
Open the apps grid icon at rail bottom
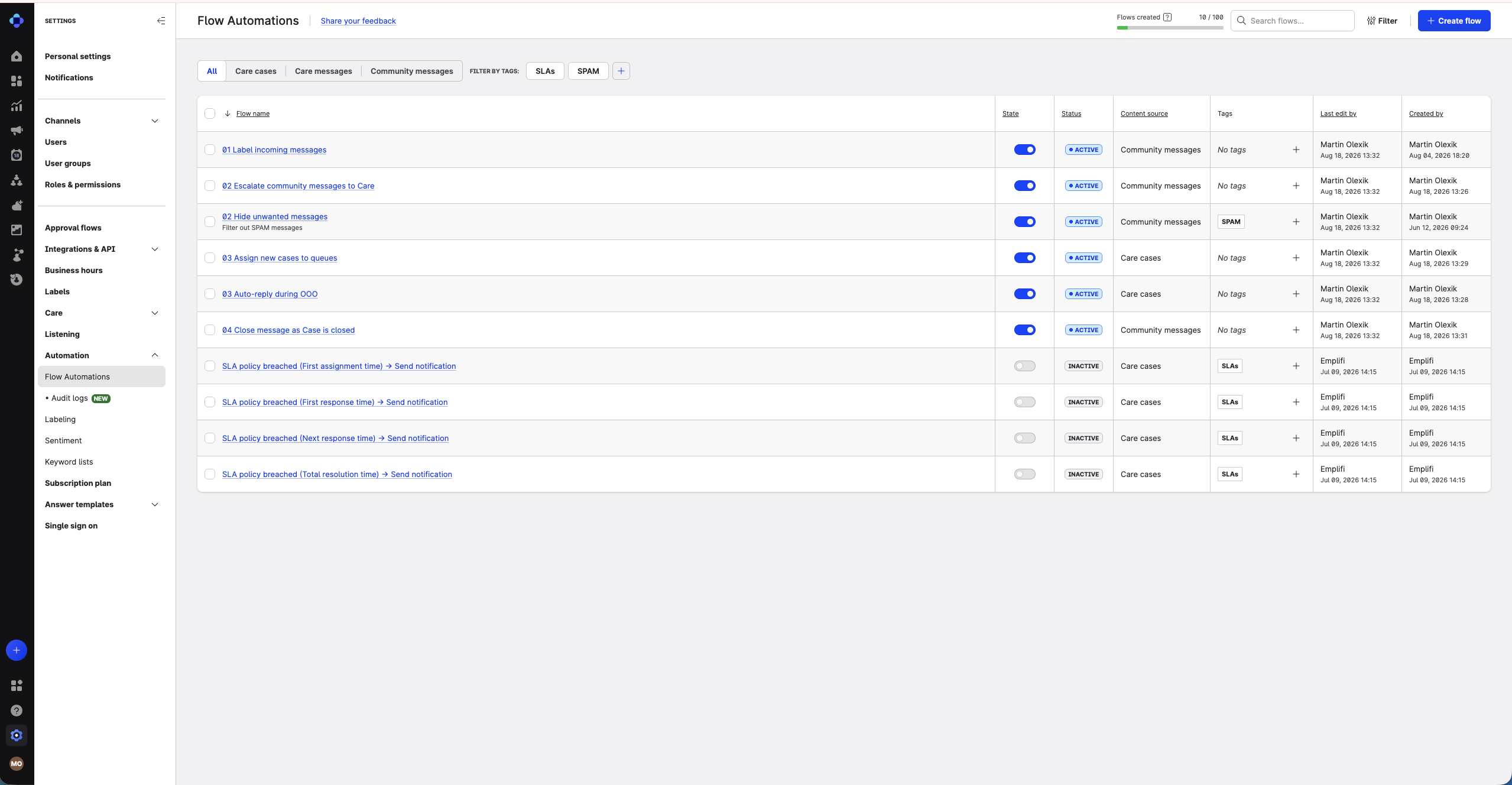coord(17,686)
